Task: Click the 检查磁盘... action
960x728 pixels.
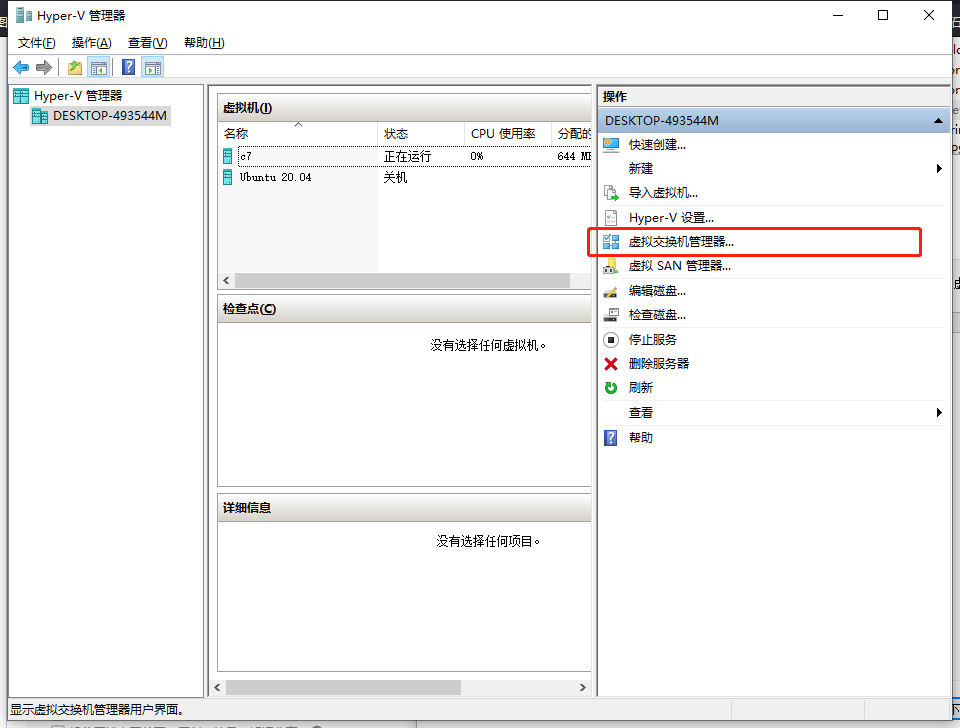Action: [657, 315]
